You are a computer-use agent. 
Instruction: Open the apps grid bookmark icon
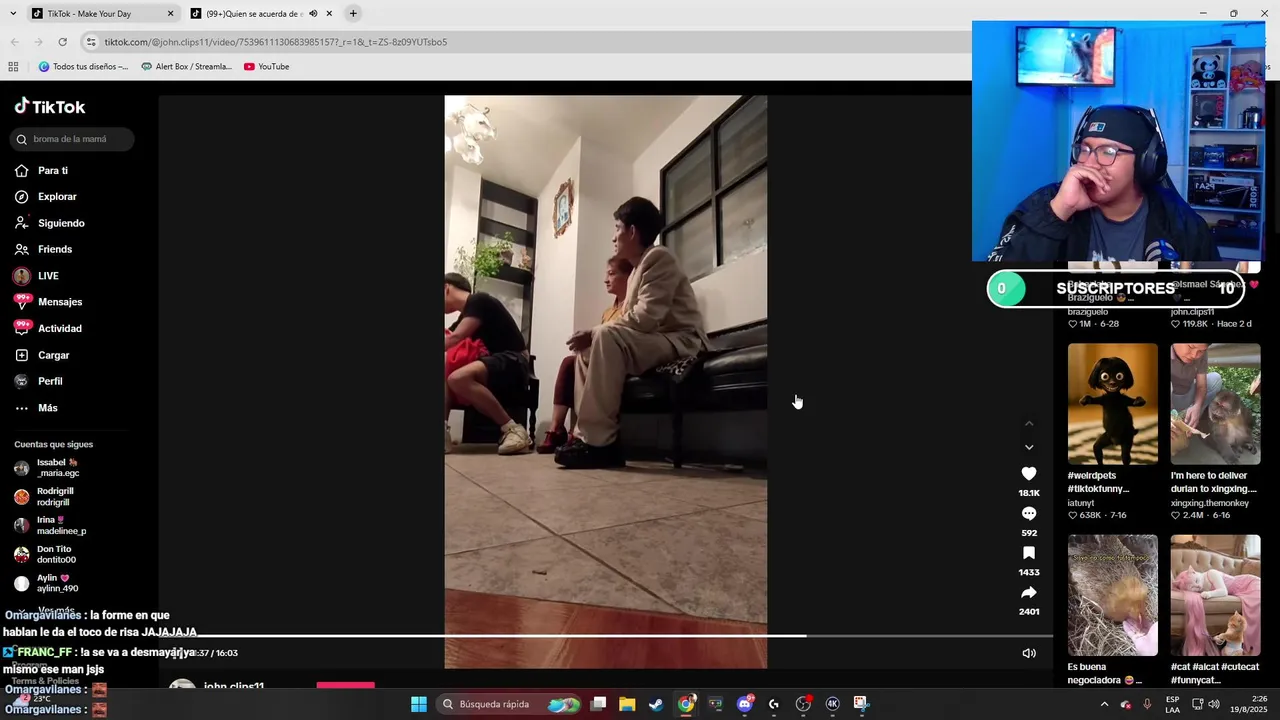click(13, 67)
